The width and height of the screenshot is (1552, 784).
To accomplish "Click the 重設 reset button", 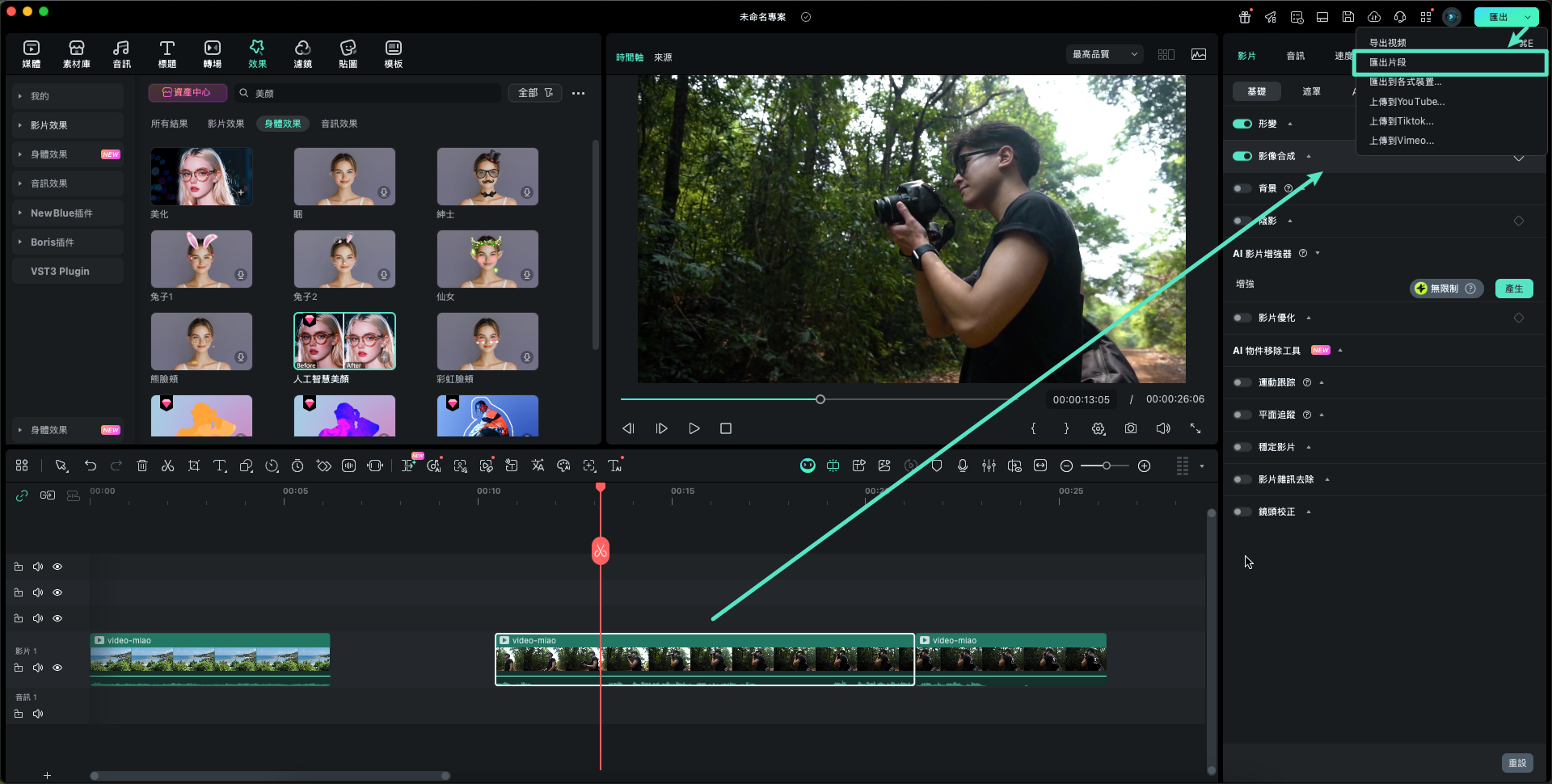I will tap(1517, 763).
